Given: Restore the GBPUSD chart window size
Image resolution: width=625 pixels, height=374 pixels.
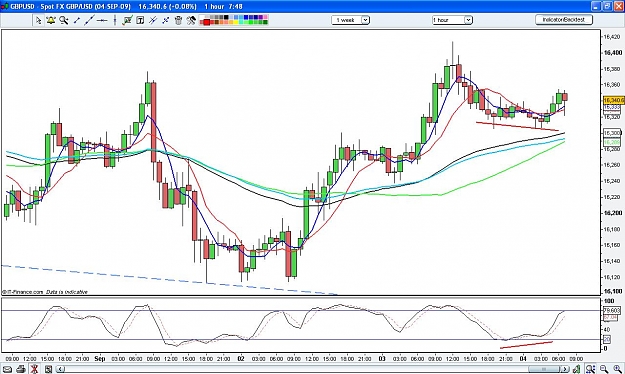Looking at the screenshot, I should (607, 6).
